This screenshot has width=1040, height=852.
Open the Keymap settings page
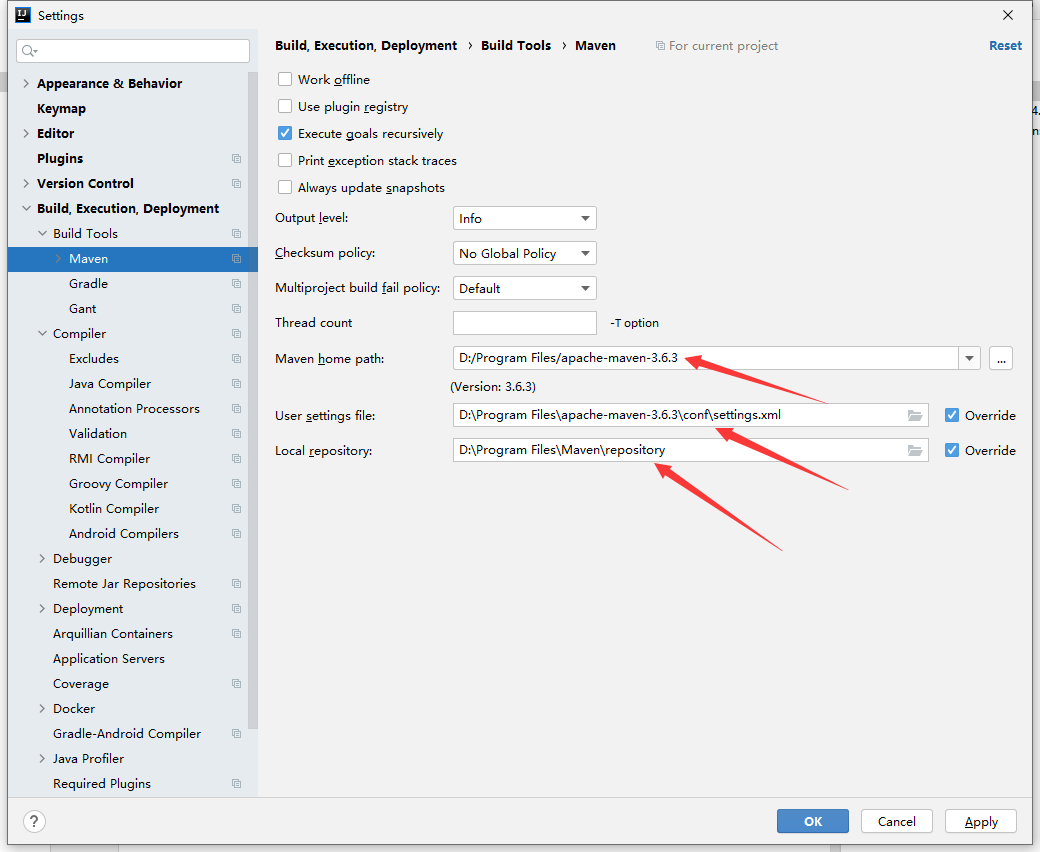pos(61,109)
